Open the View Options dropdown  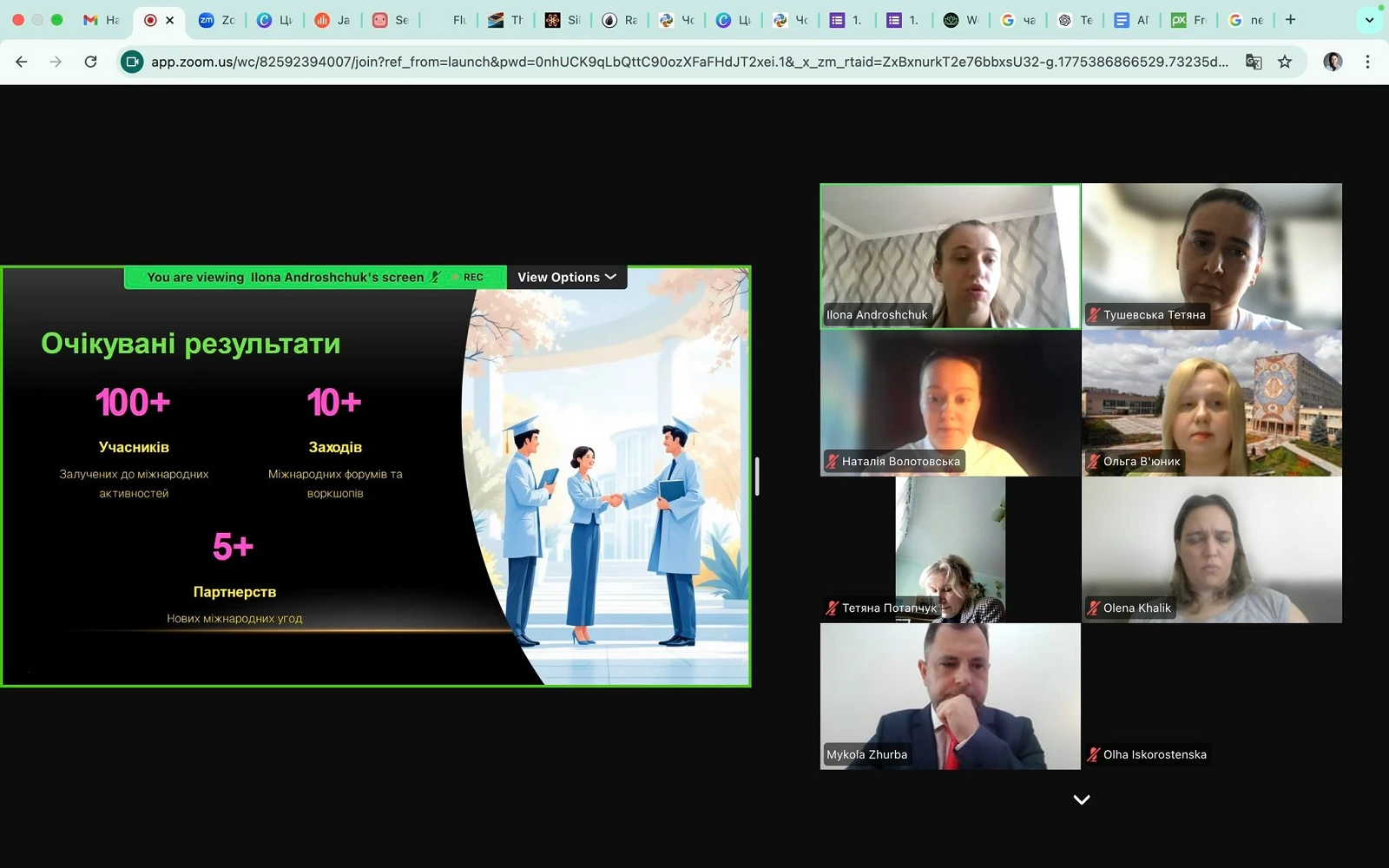566,278
